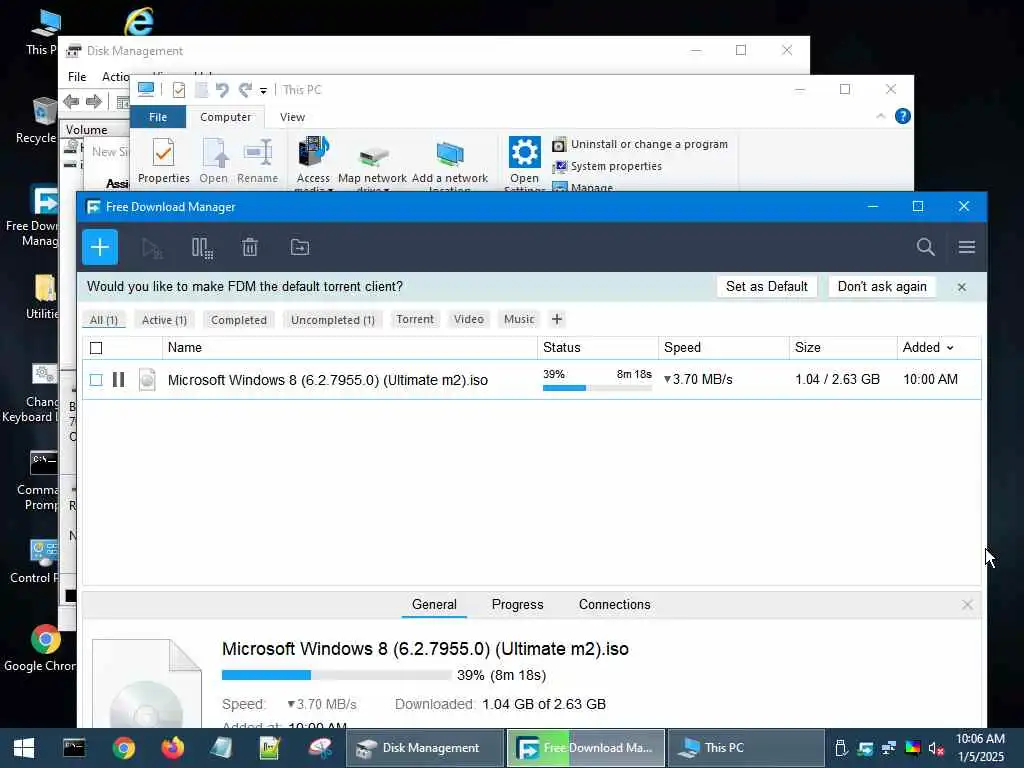The width and height of the screenshot is (1024, 768).
Task: Click the Internet Explorer desktop icon
Action: (139, 22)
